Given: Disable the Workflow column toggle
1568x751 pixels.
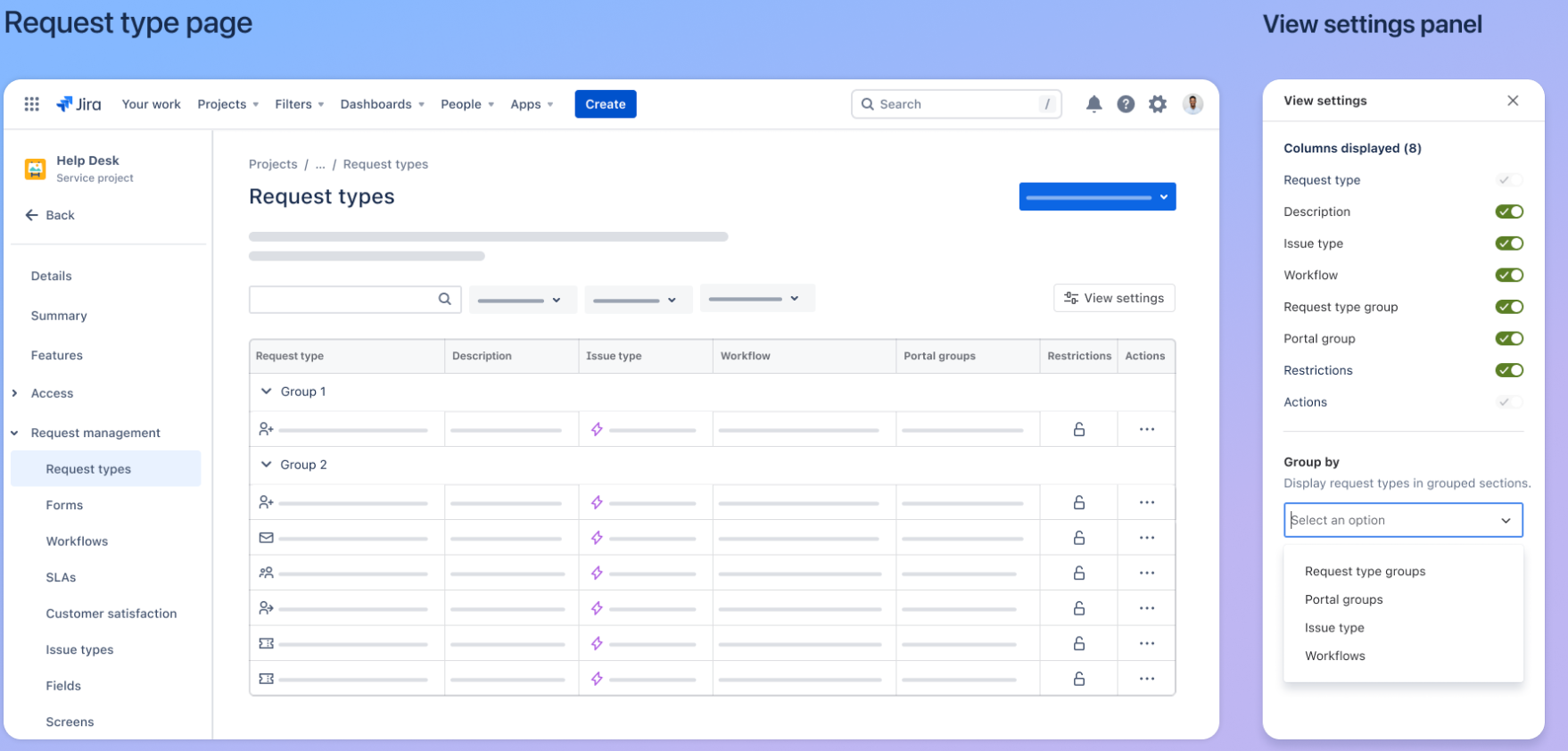Looking at the screenshot, I should pyautogui.click(x=1509, y=275).
